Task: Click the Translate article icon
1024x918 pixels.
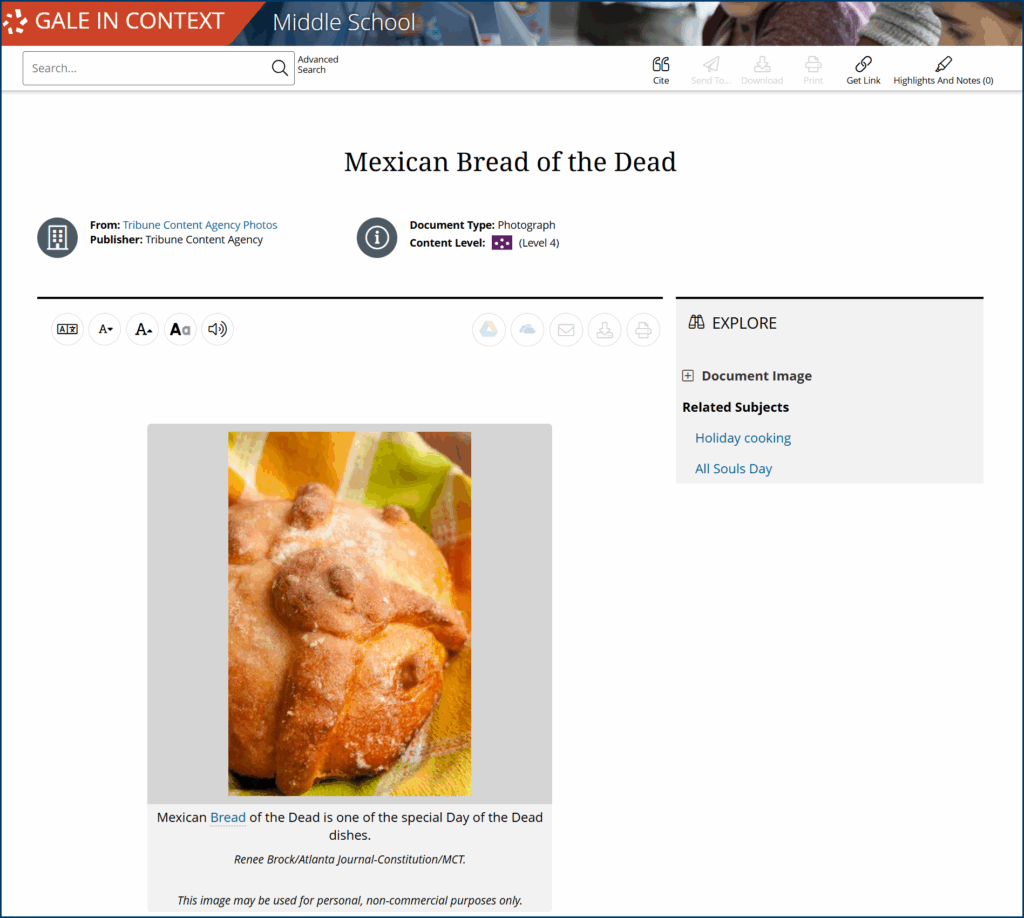Action: (67, 329)
